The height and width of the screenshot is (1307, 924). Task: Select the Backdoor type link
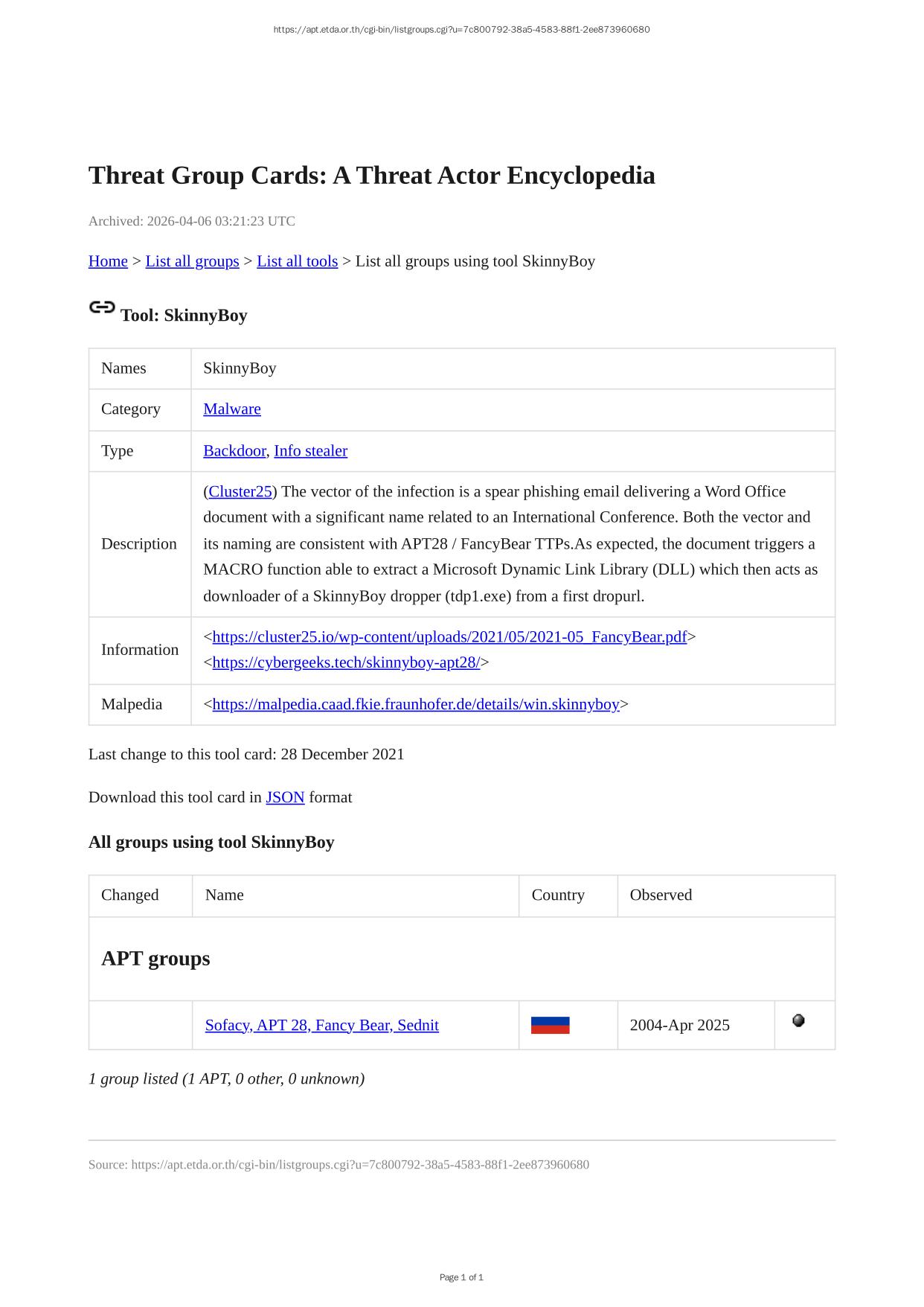click(x=234, y=450)
